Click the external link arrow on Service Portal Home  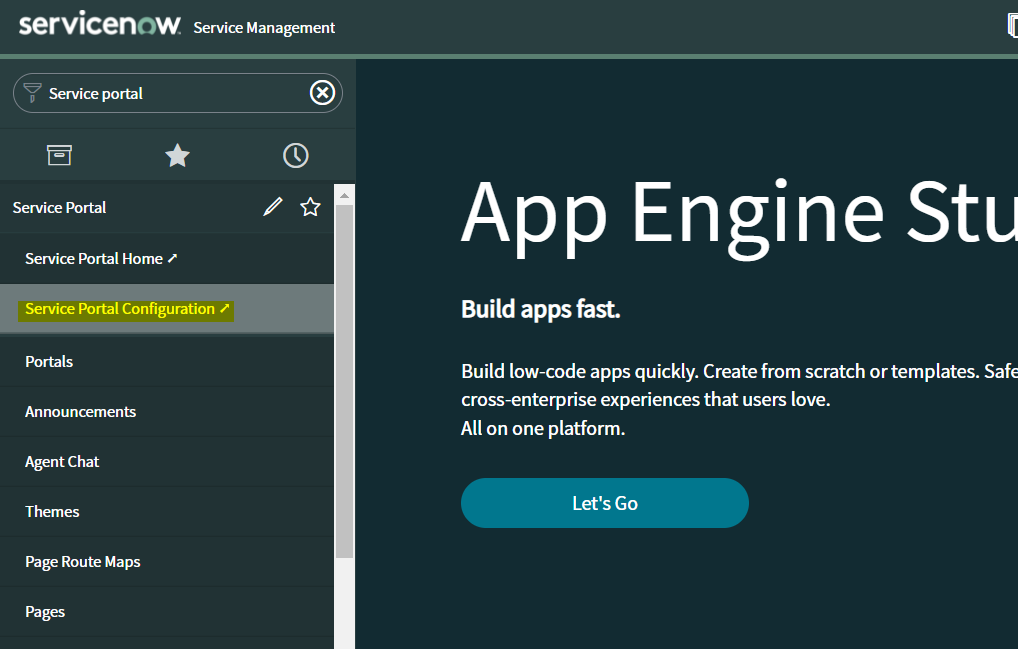(173, 257)
